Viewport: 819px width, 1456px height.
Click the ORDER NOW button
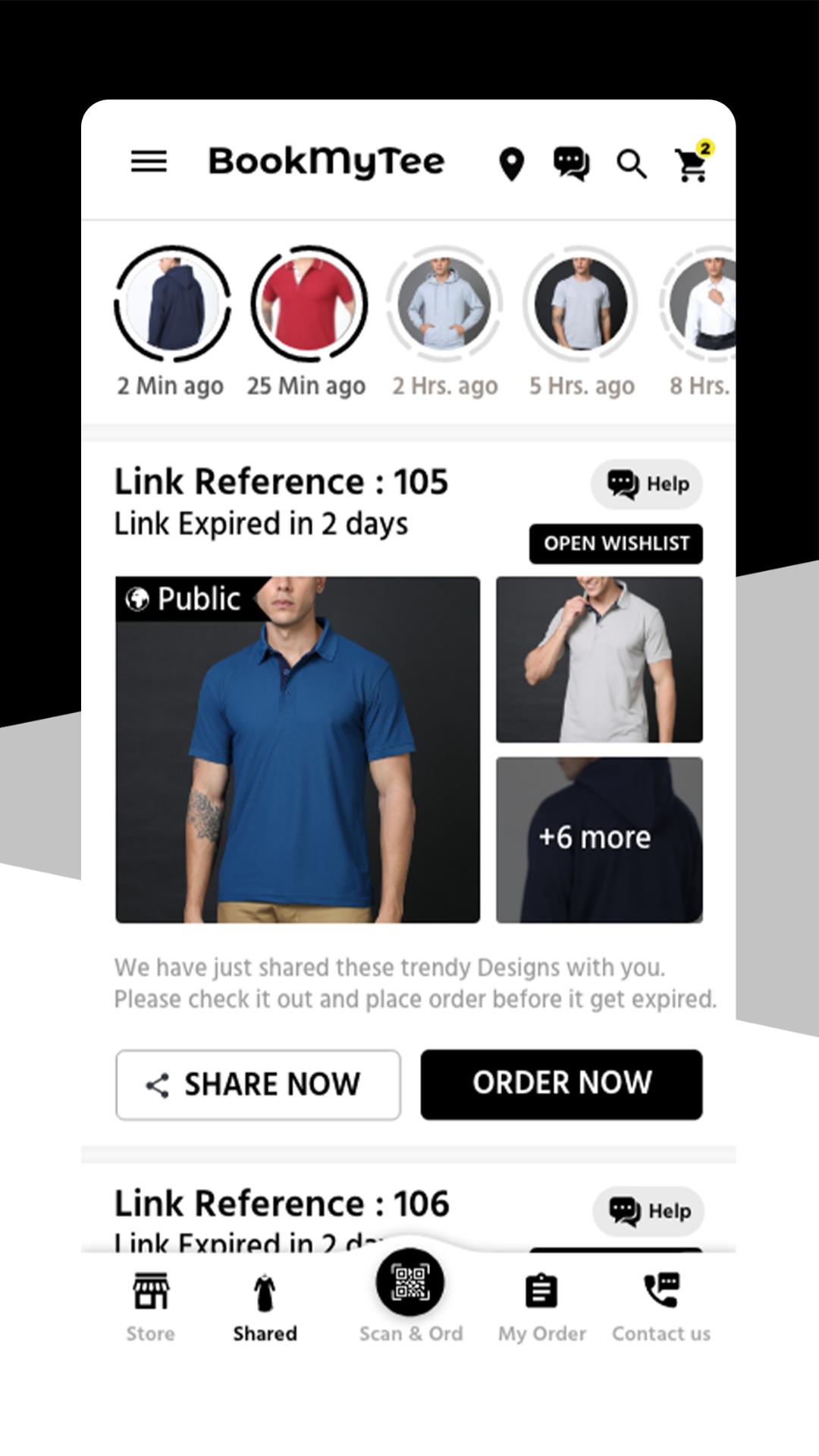562,1084
